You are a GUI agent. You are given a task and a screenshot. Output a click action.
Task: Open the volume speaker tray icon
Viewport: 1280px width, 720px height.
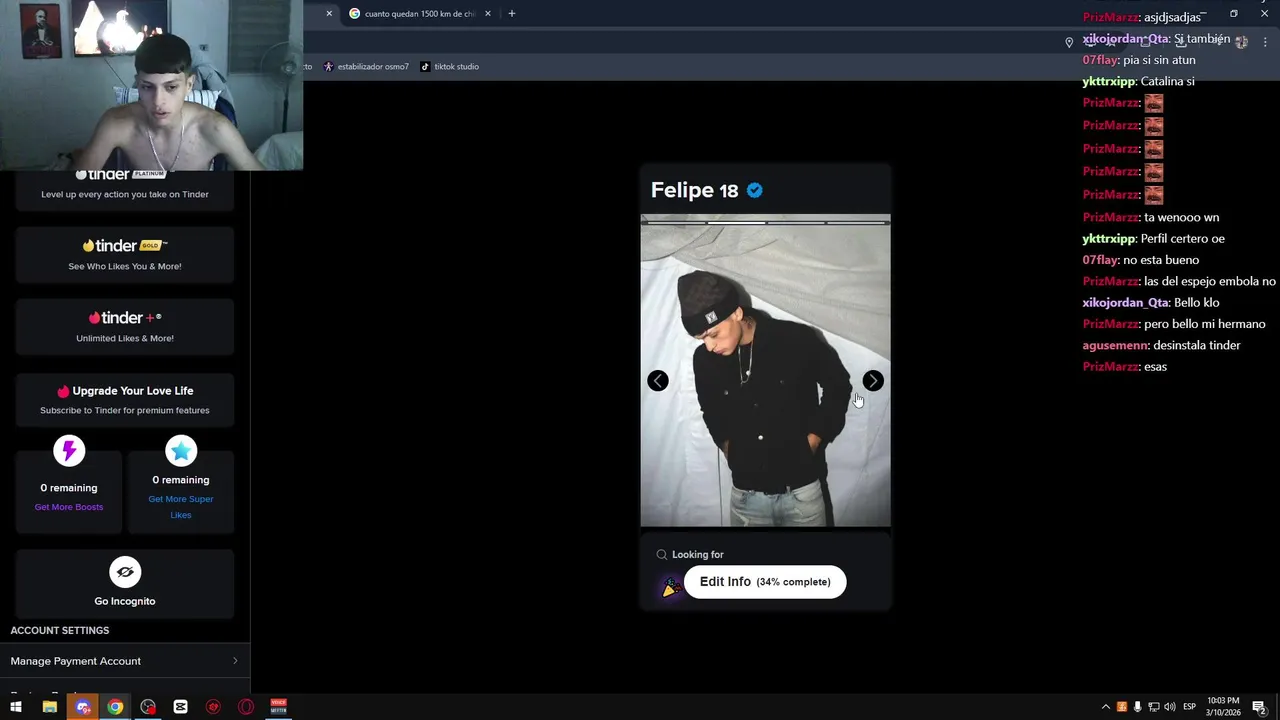point(1169,707)
